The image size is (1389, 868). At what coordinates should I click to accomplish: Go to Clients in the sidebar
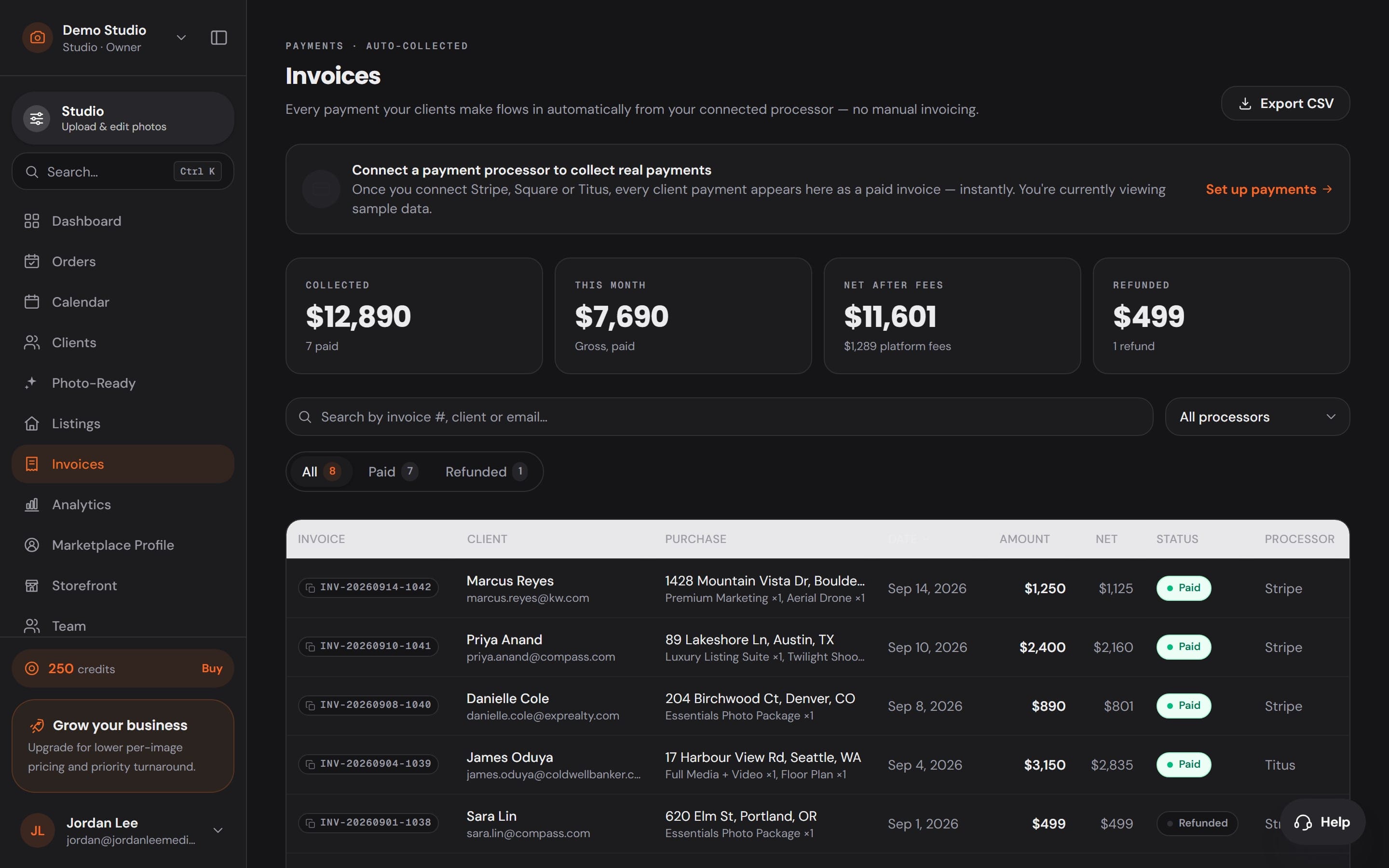123,343
